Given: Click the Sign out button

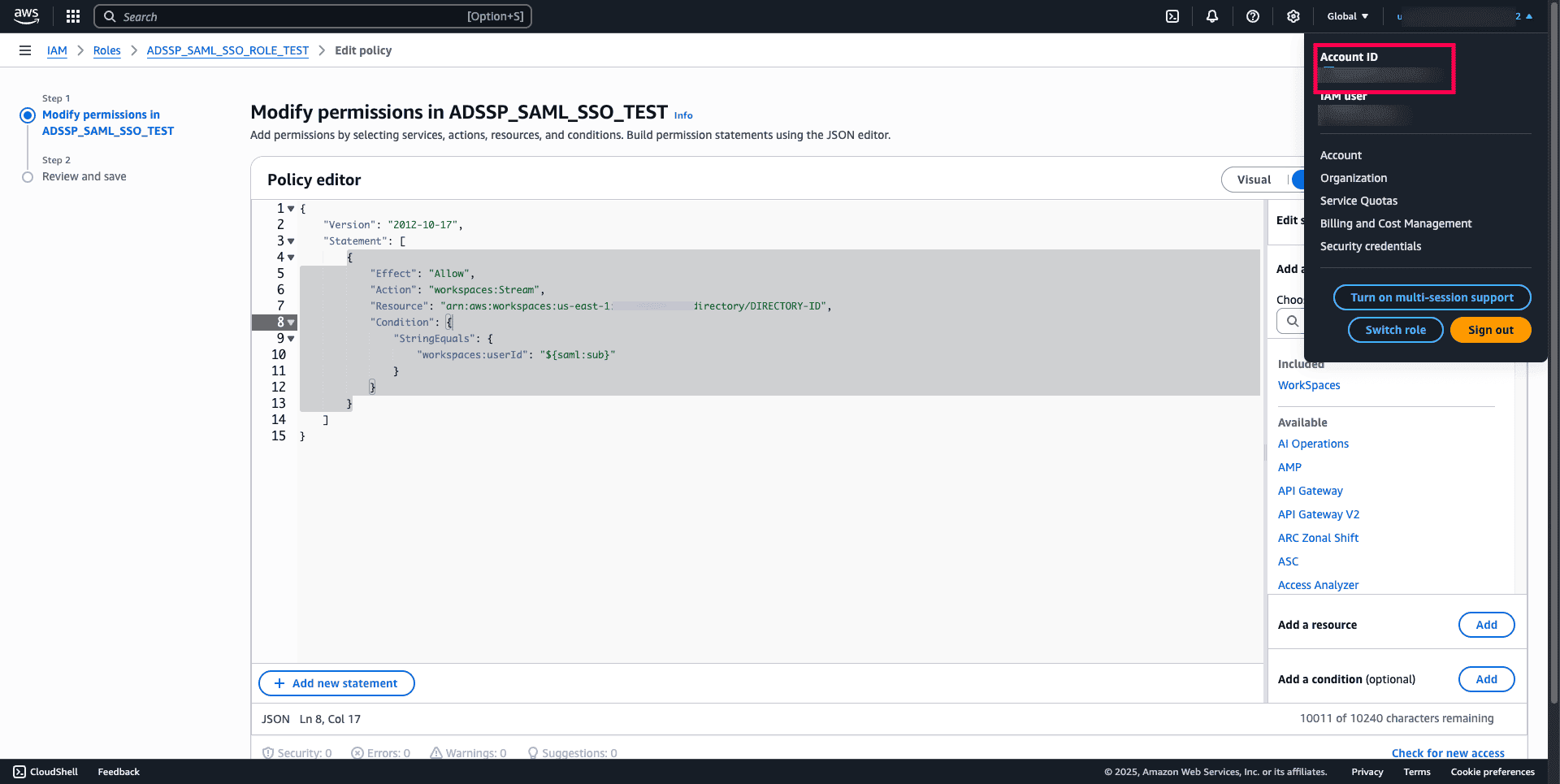Looking at the screenshot, I should (x=1490, y=330).
